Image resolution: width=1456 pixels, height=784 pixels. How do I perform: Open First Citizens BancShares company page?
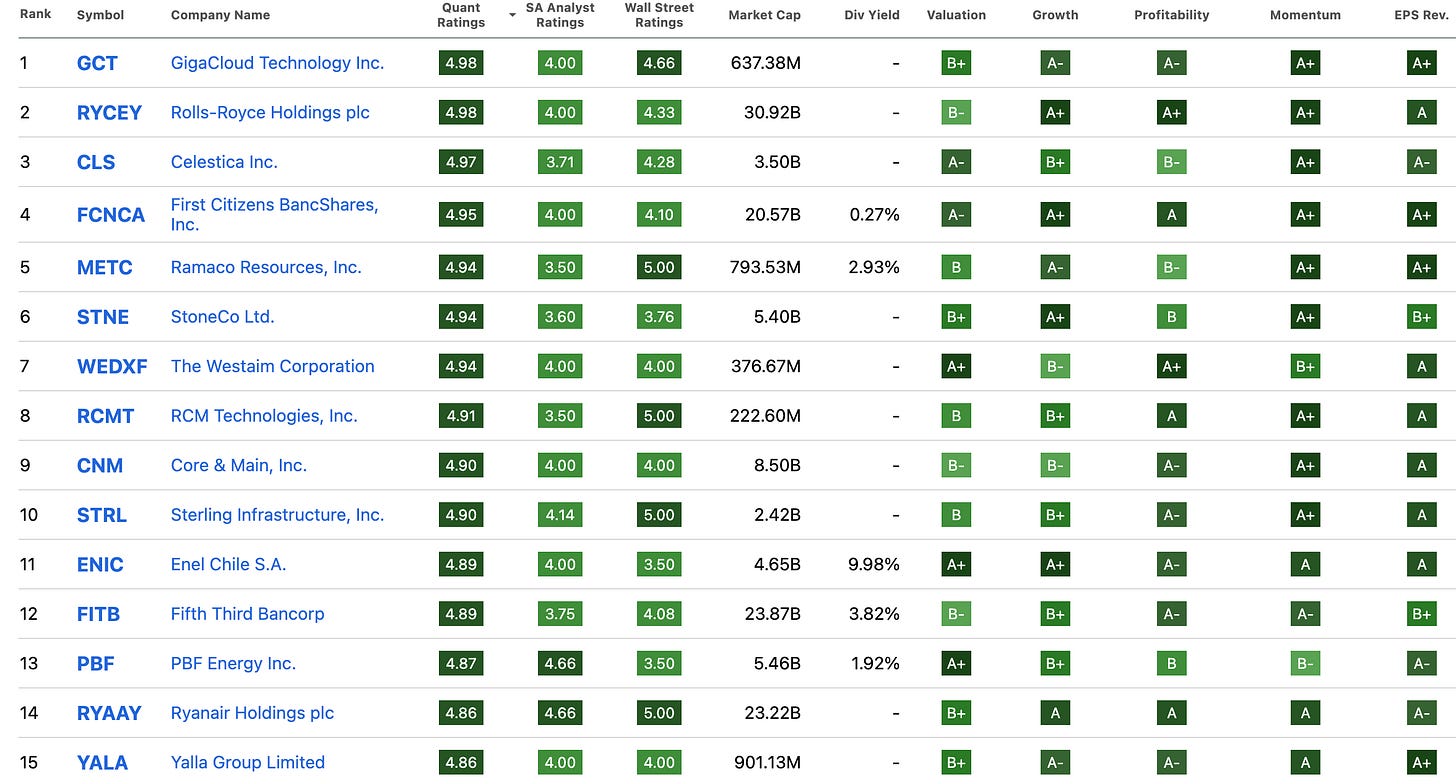point(275,215)
